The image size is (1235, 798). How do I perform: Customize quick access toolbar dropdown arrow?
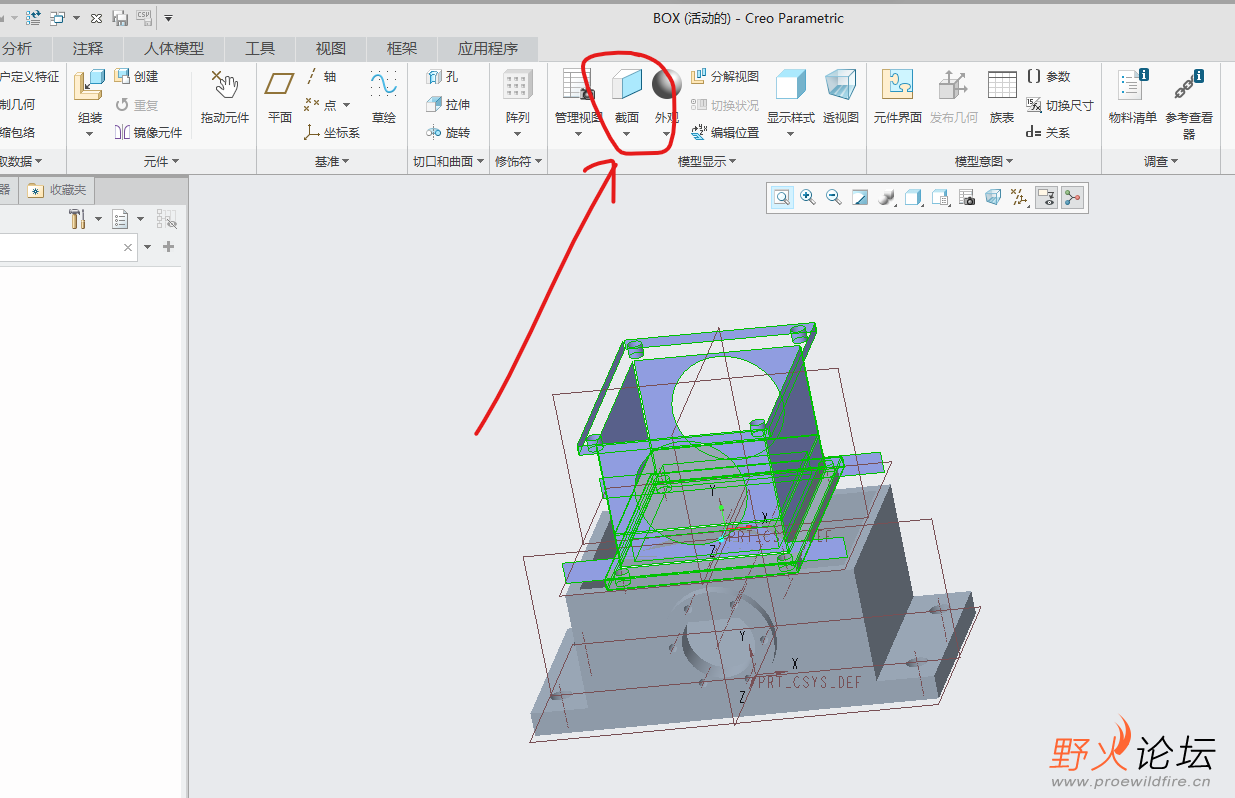(168, 17)
